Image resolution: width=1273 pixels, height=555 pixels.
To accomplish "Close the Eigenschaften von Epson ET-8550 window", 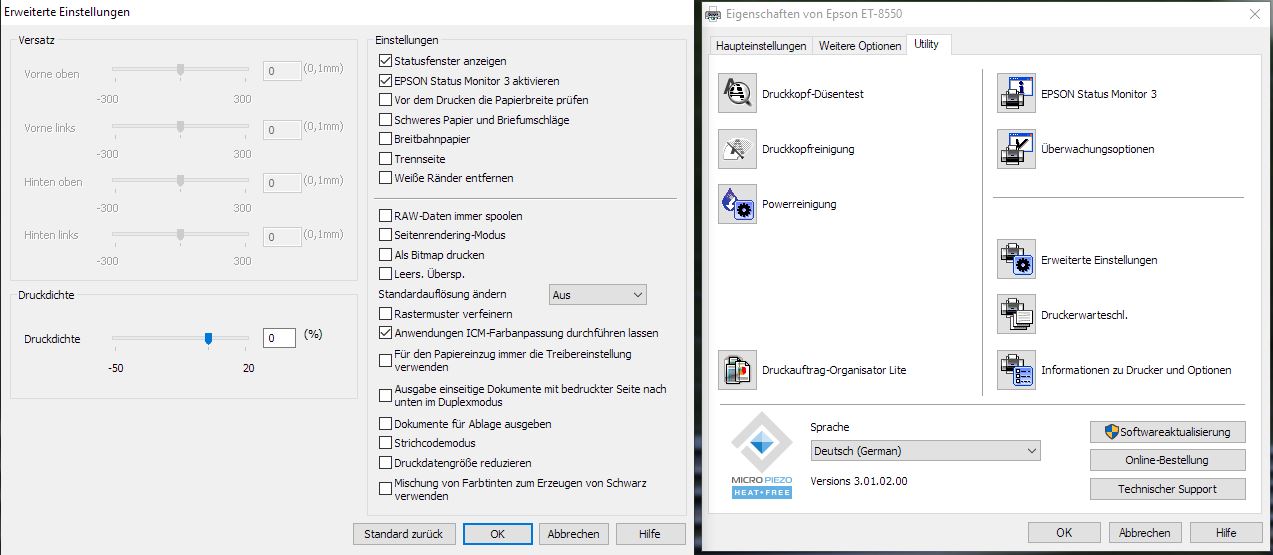I will (x=1254, y=14).
